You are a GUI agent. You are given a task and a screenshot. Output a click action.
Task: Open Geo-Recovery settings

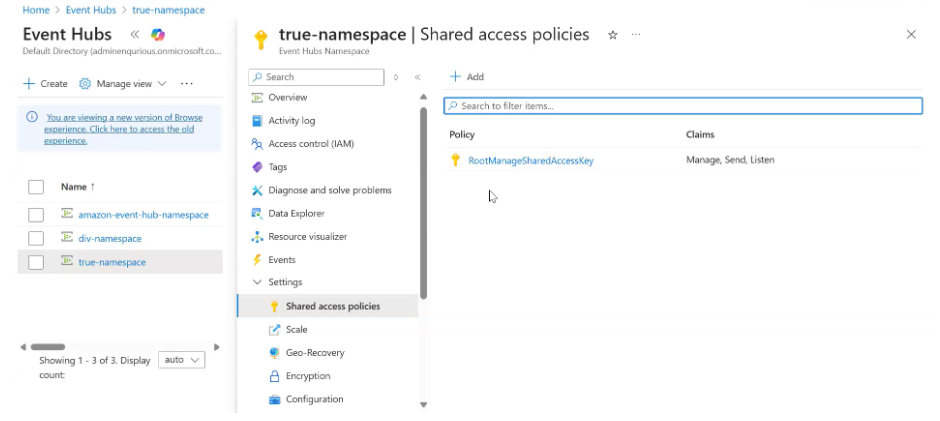314,353
